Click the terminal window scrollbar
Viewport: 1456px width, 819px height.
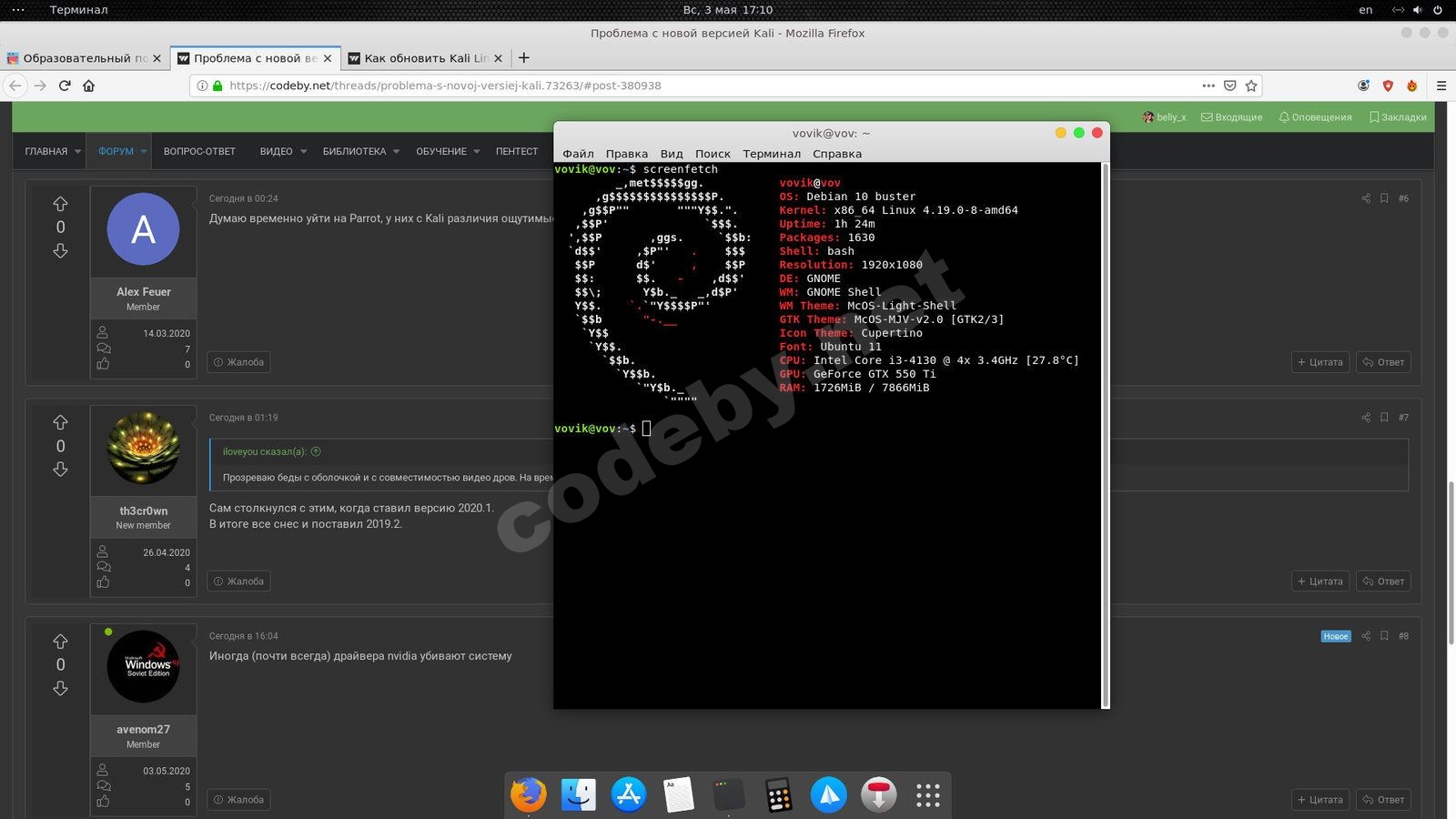1105,435
